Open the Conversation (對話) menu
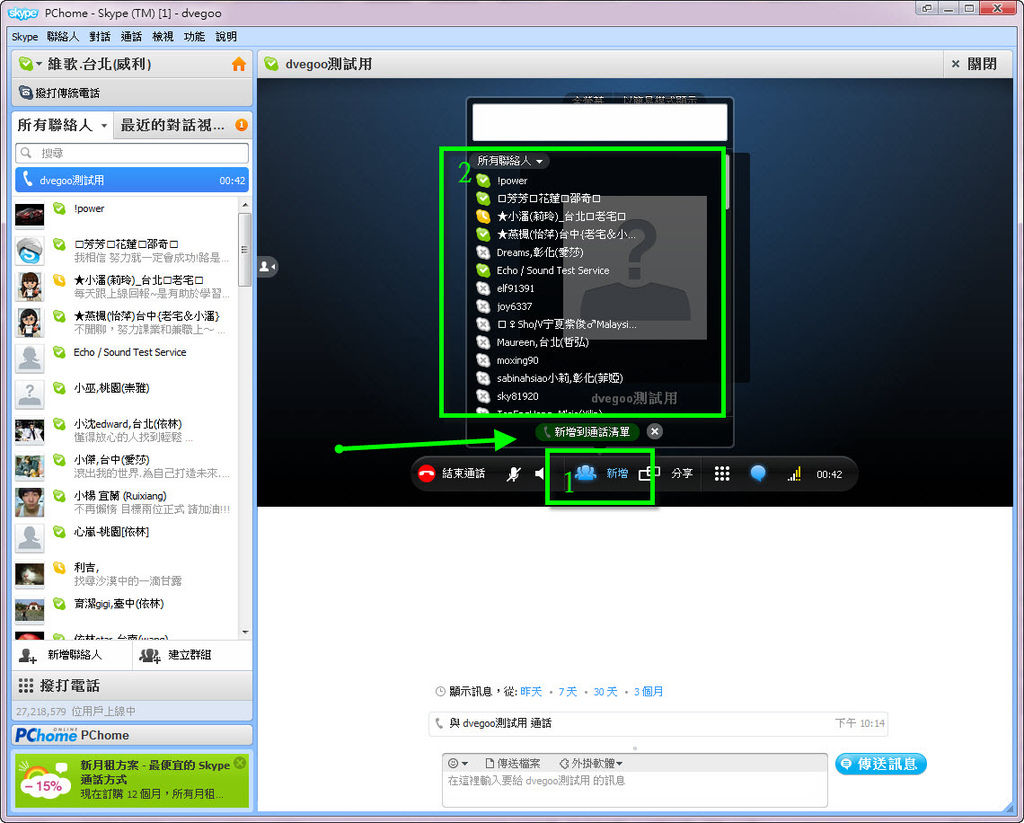 pos(100,37)
